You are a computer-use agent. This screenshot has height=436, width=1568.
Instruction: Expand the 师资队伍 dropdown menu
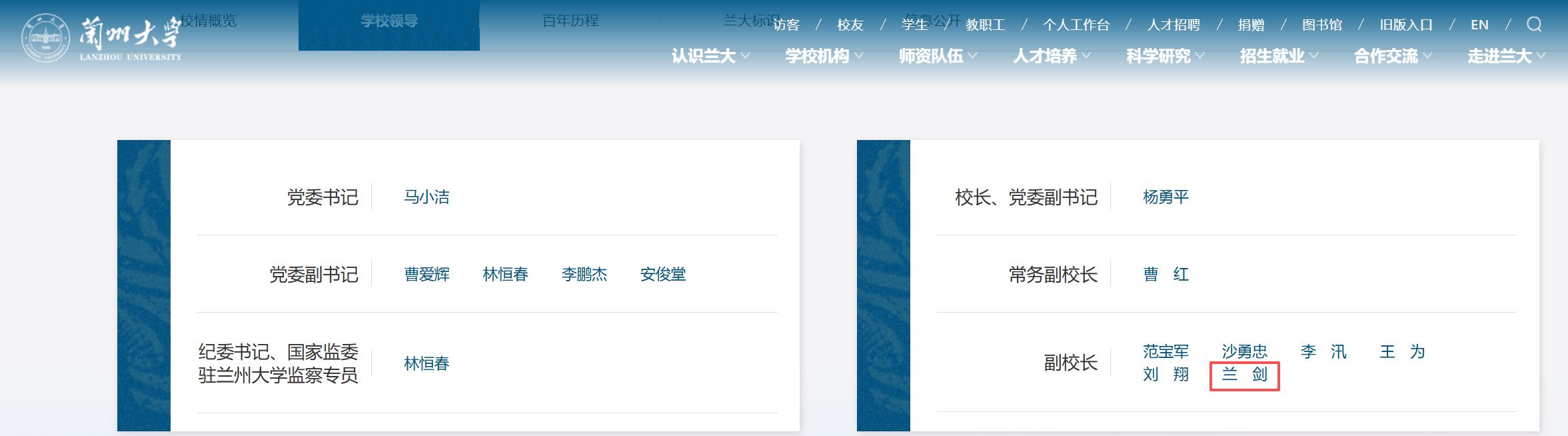click(x=938, y=56)
